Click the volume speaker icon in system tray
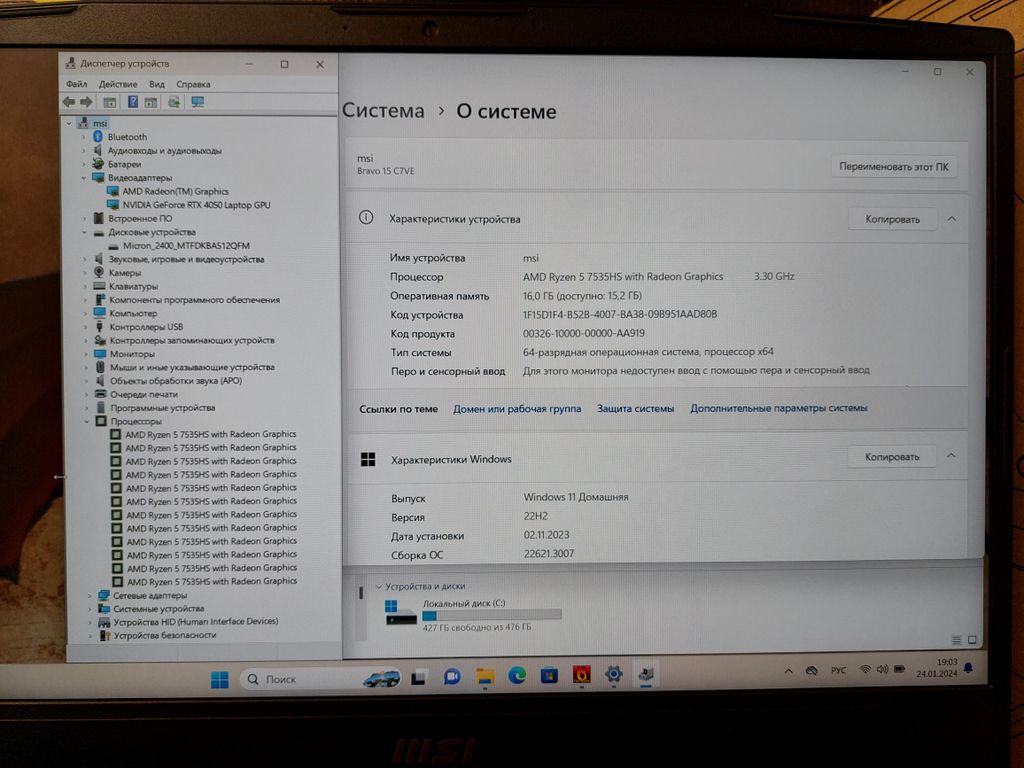Viewport: 1024px width, 768px height. coord(882,669)
